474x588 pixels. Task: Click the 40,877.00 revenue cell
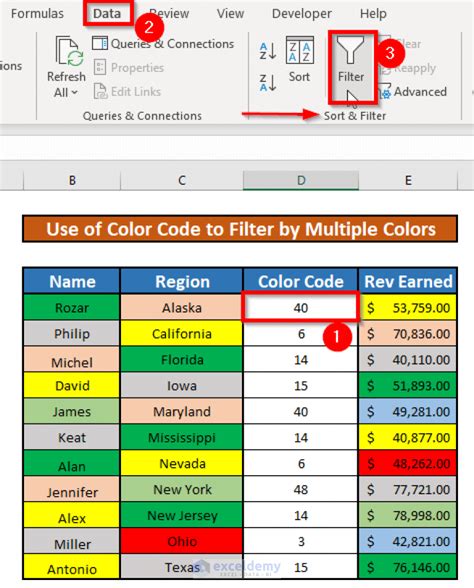pos(408,437)
